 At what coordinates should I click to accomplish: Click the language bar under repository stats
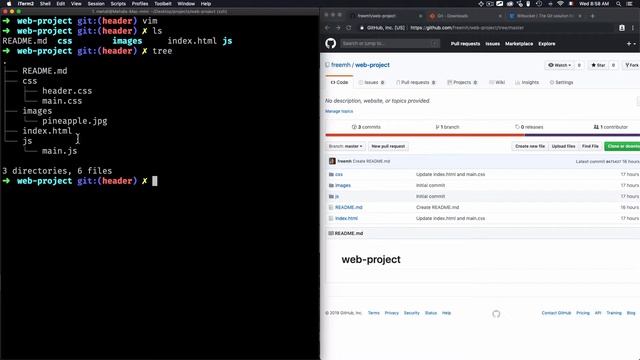click(482, 135)
